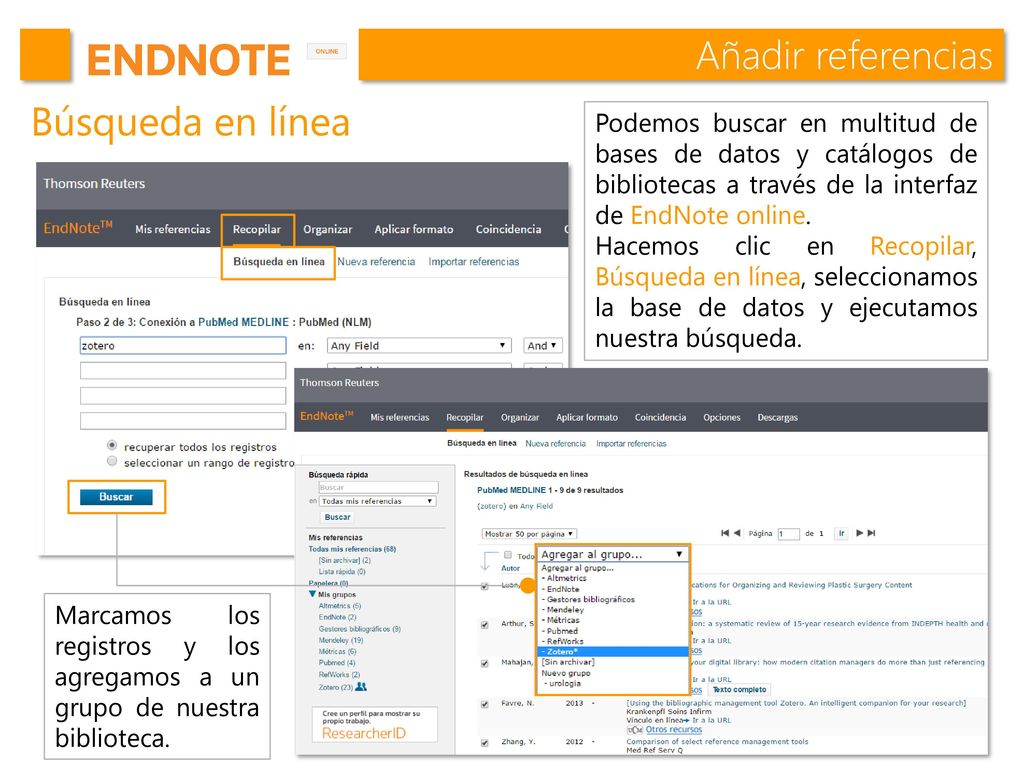Click EndNote logo in results window

click(x=327, y=416)
